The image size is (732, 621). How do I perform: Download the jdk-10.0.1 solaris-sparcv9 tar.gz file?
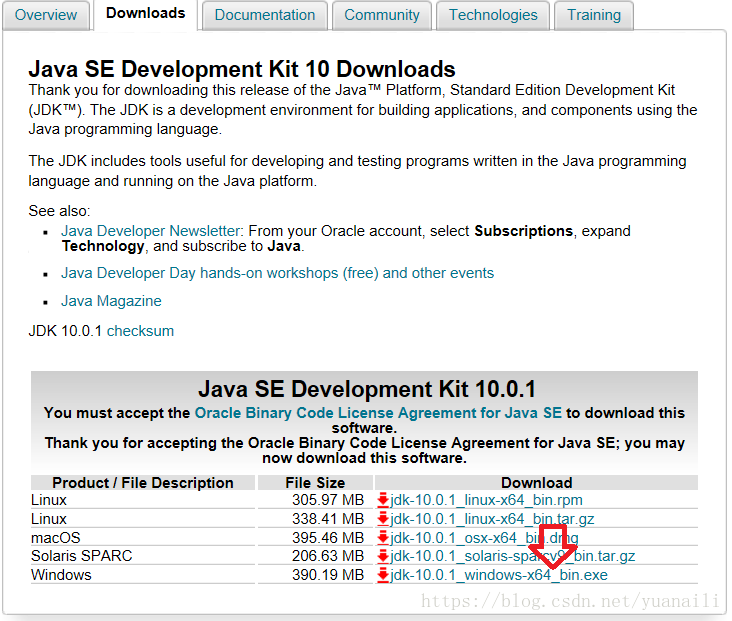pos(513,556)
